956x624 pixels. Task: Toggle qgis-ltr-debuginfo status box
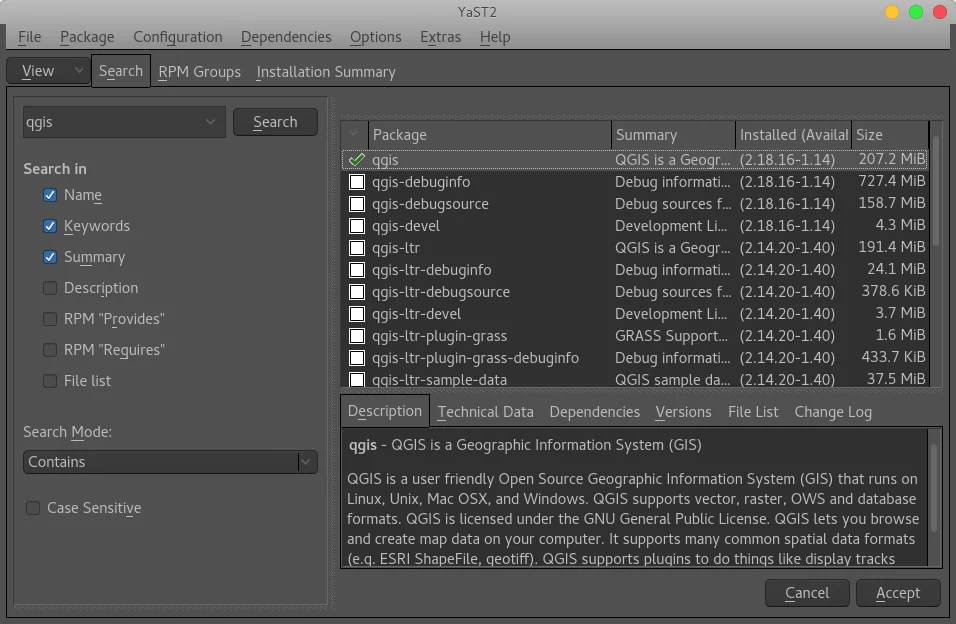tap(357, 270)
